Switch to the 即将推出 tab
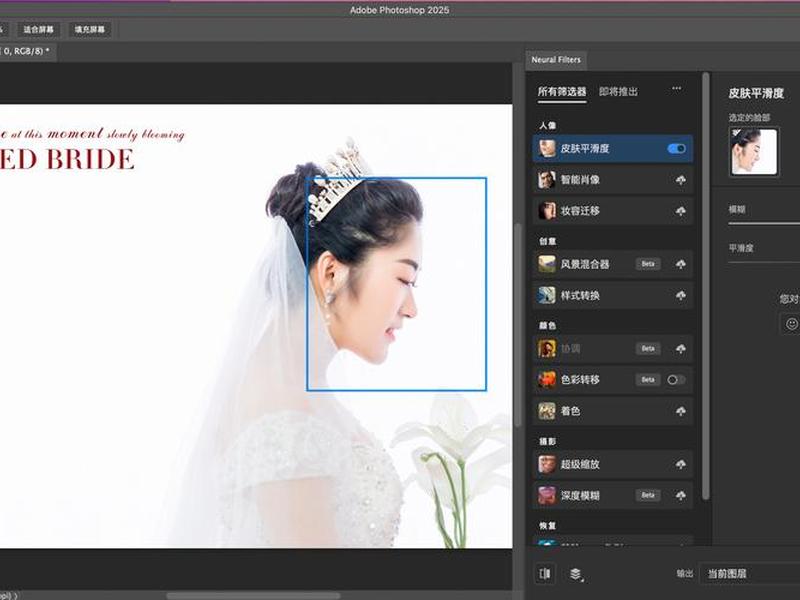Screen dimensions: 800x600 (618, 92)
